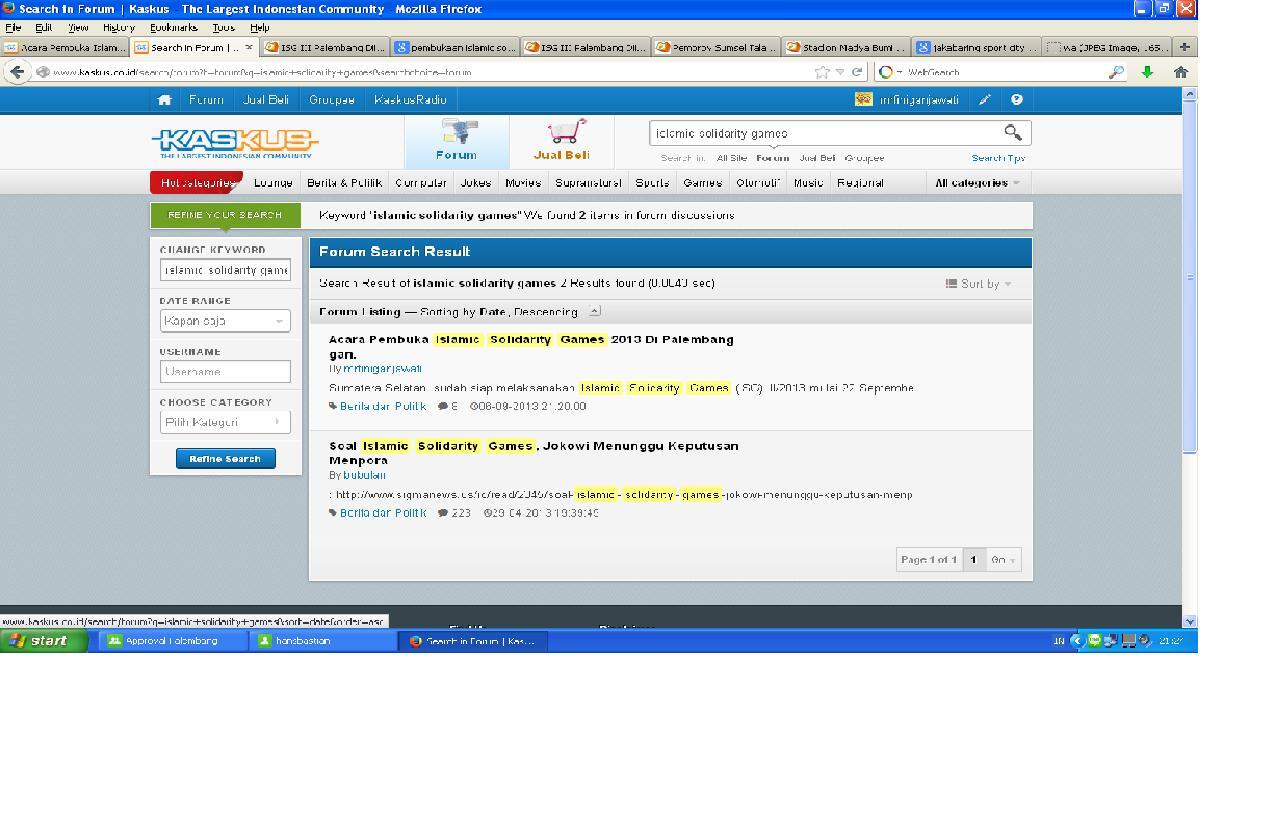
Task: Expand All categories dropdown
Action: [x=977, y=183]
